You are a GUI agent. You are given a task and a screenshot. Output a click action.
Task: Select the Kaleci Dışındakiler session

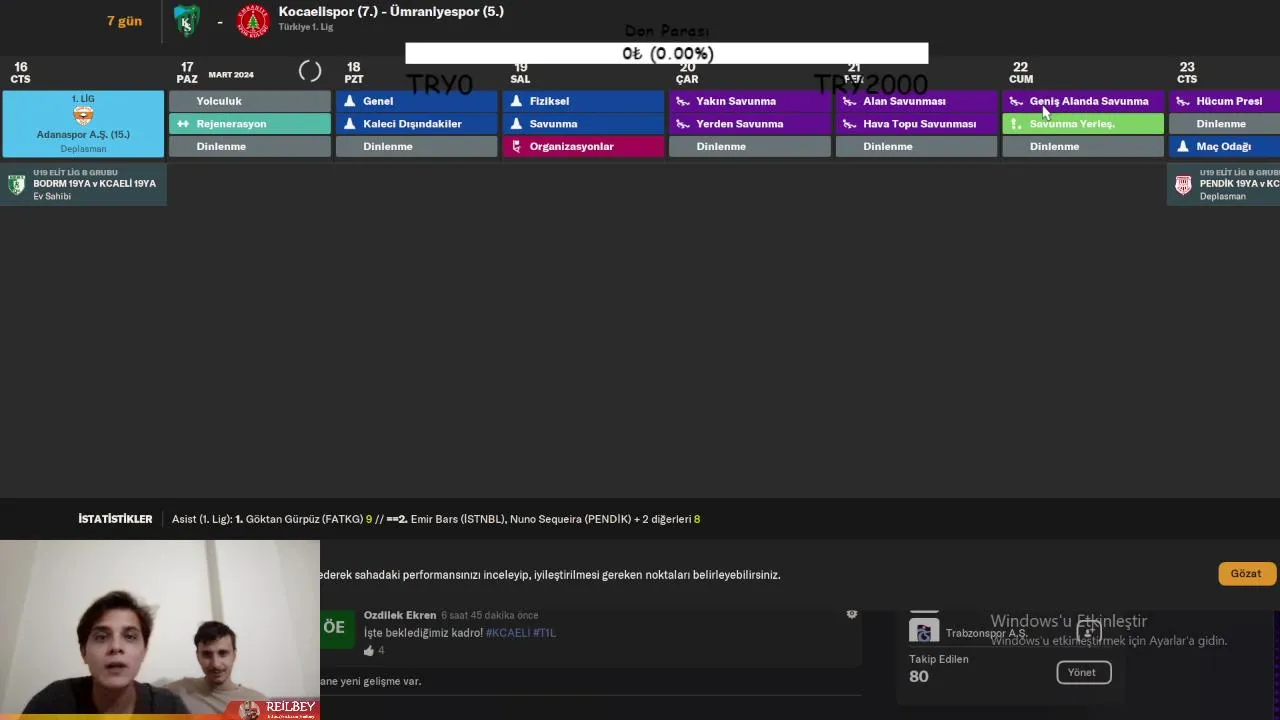416,124
